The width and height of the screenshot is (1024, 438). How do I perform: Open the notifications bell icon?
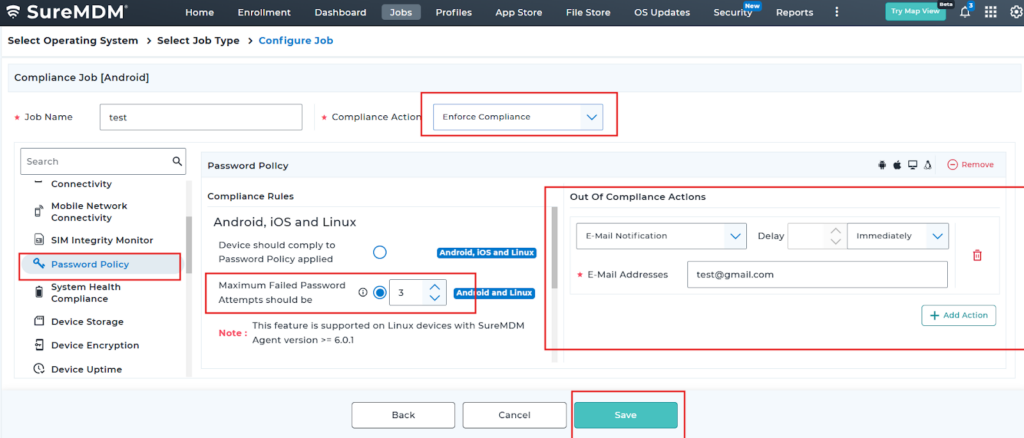tap(965, 12)
